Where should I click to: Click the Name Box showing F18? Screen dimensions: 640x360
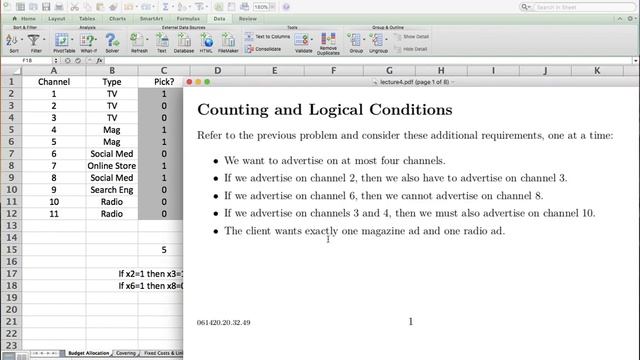(x=28, y=60)
